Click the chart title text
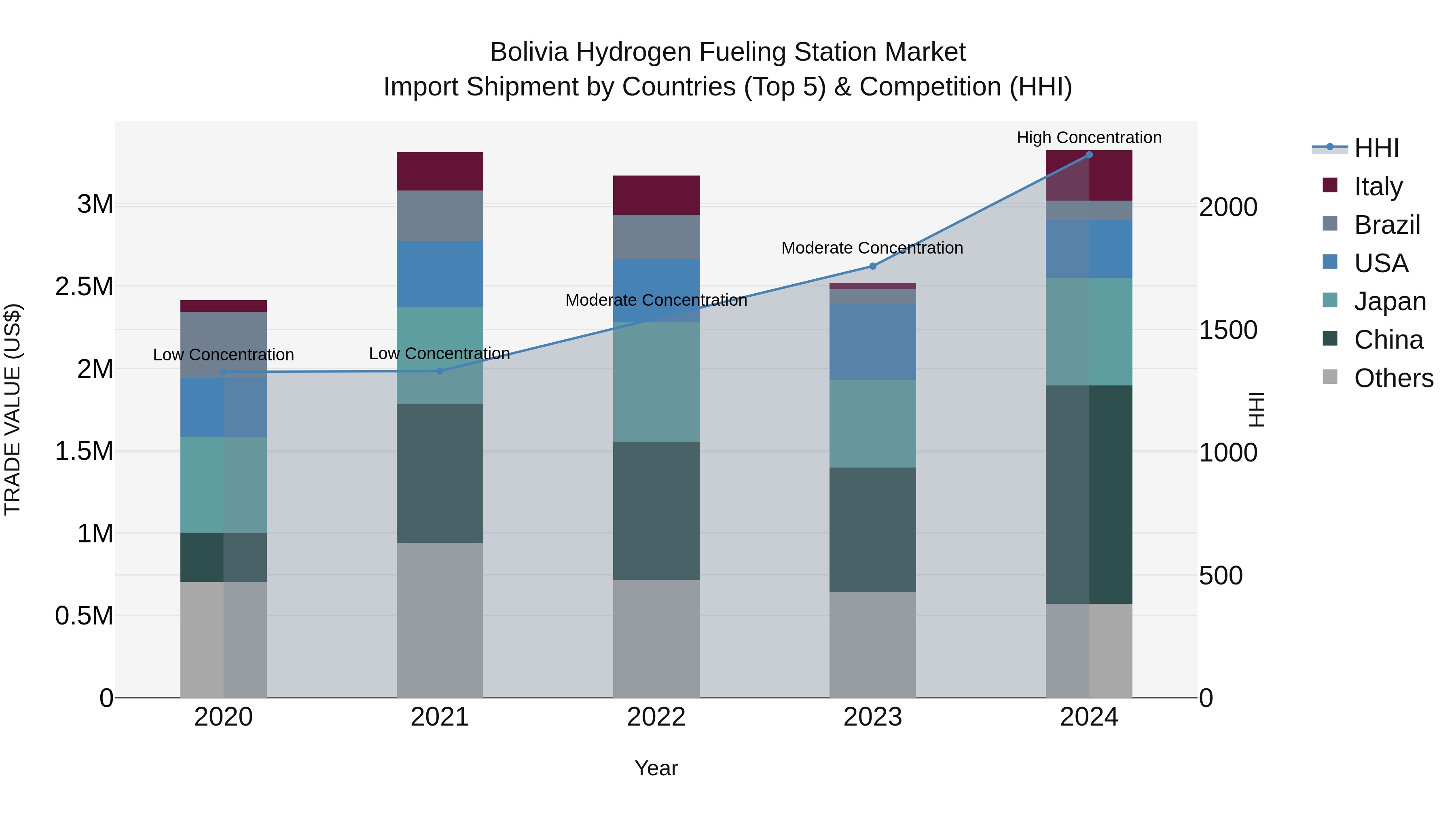 (x=728, y=70)
